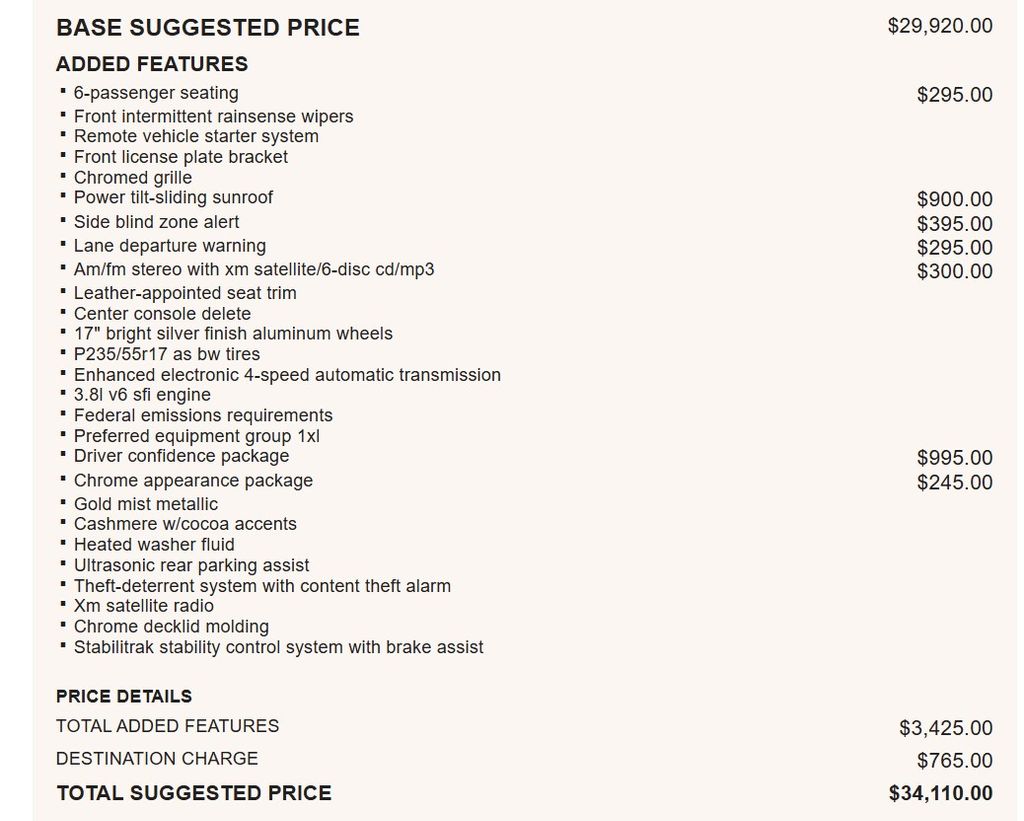Click the Lane departure warning feature
The image size is (1024, 821).
click(170, 246)
